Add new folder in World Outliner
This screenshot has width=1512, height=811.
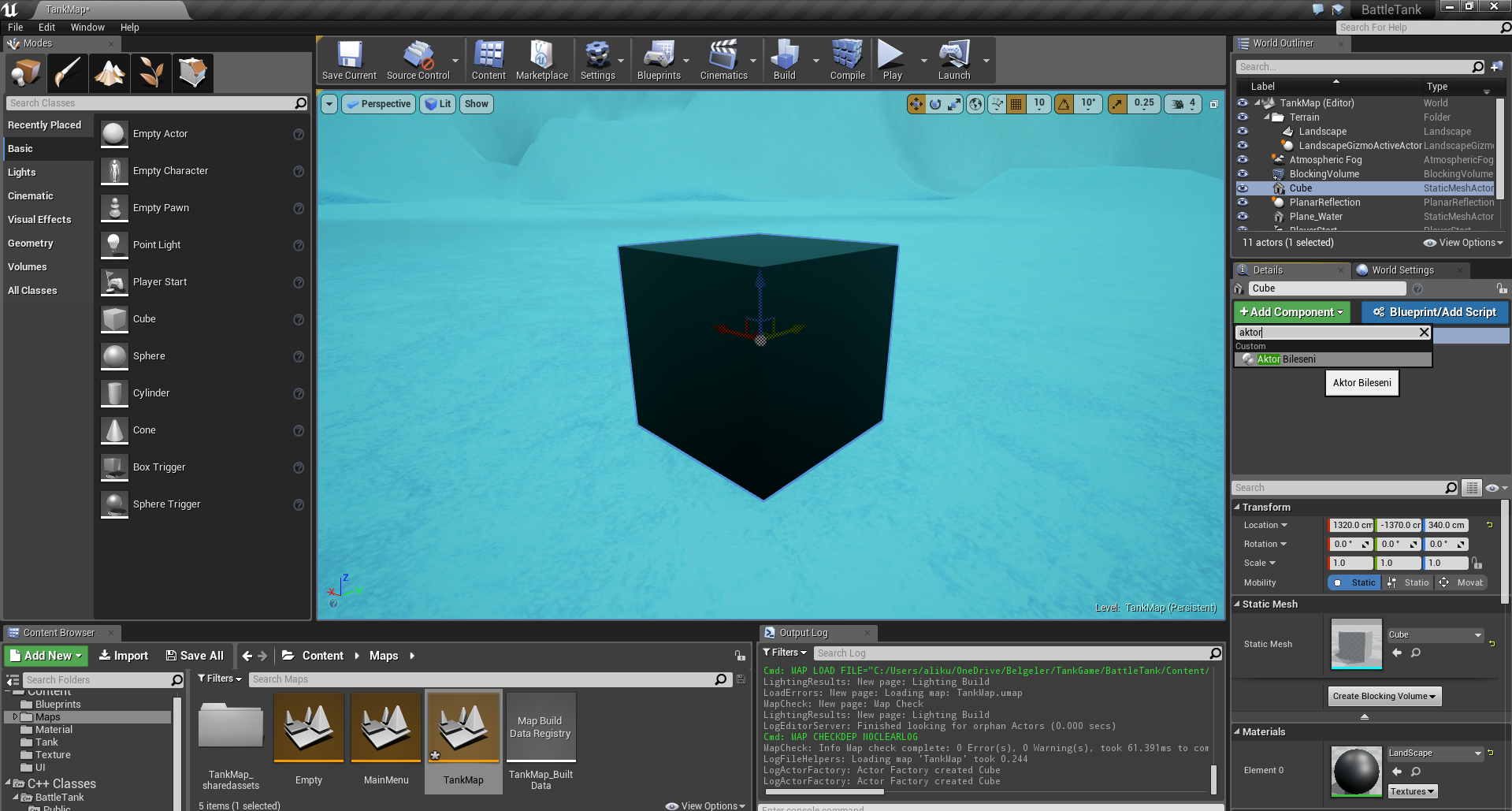[1496, 67]
